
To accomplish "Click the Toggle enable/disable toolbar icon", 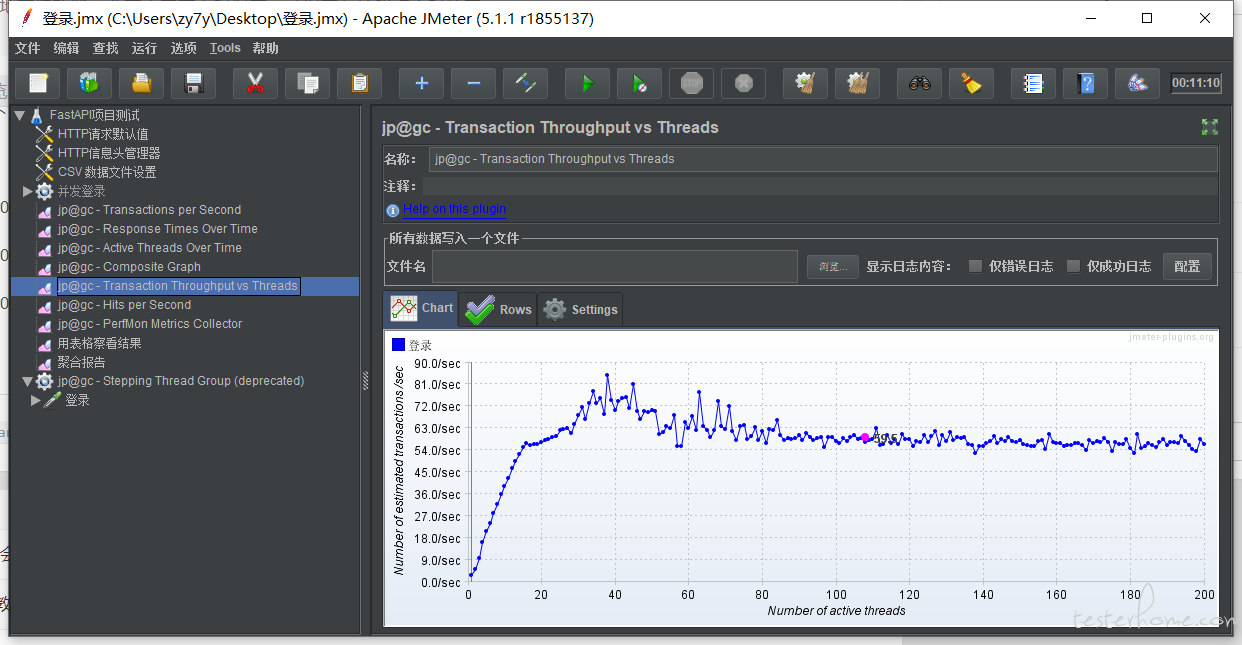I will click(526, 83).
